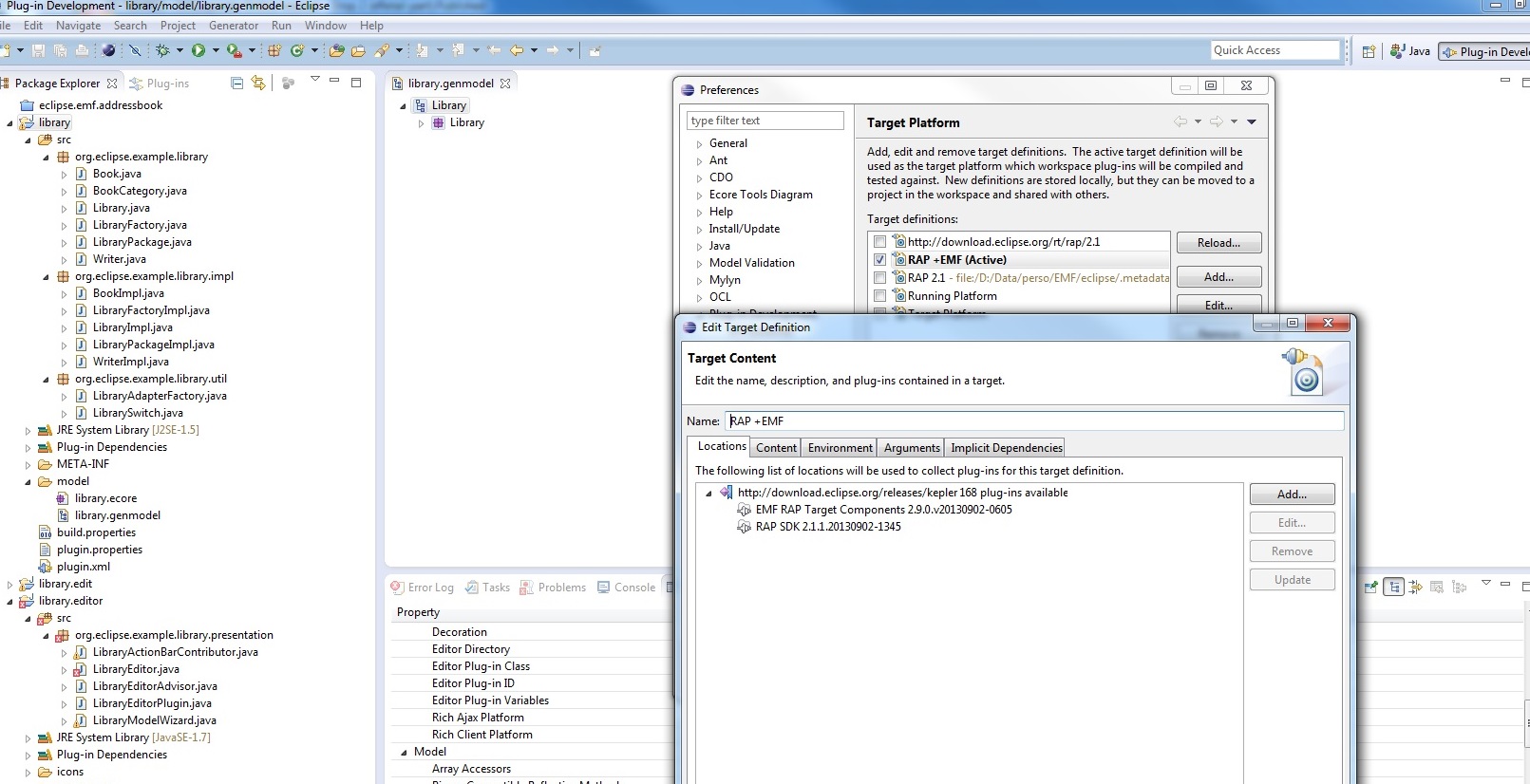This screenshot has height=784, width=1530.
Task: Click the Save All toolbar icon
Action: (60, 50)
